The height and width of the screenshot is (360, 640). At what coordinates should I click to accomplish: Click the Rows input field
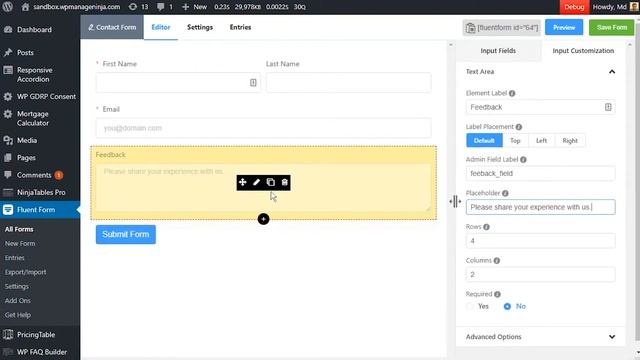click(x=540, y=241)
